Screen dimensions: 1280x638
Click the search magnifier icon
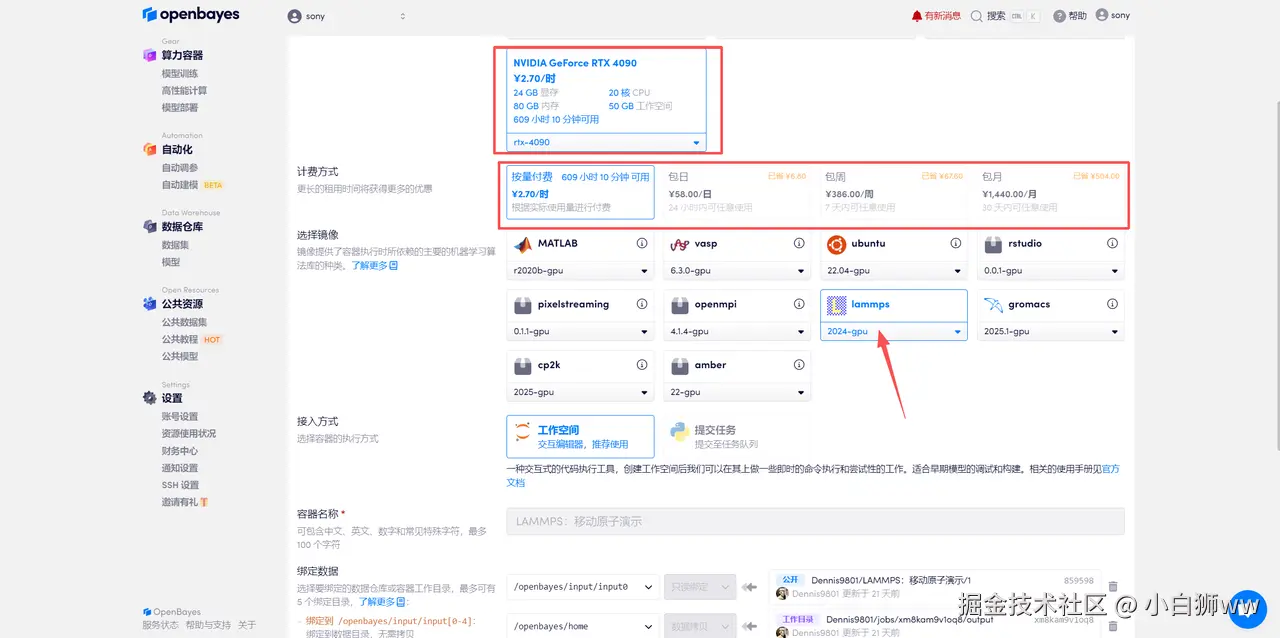977,16
